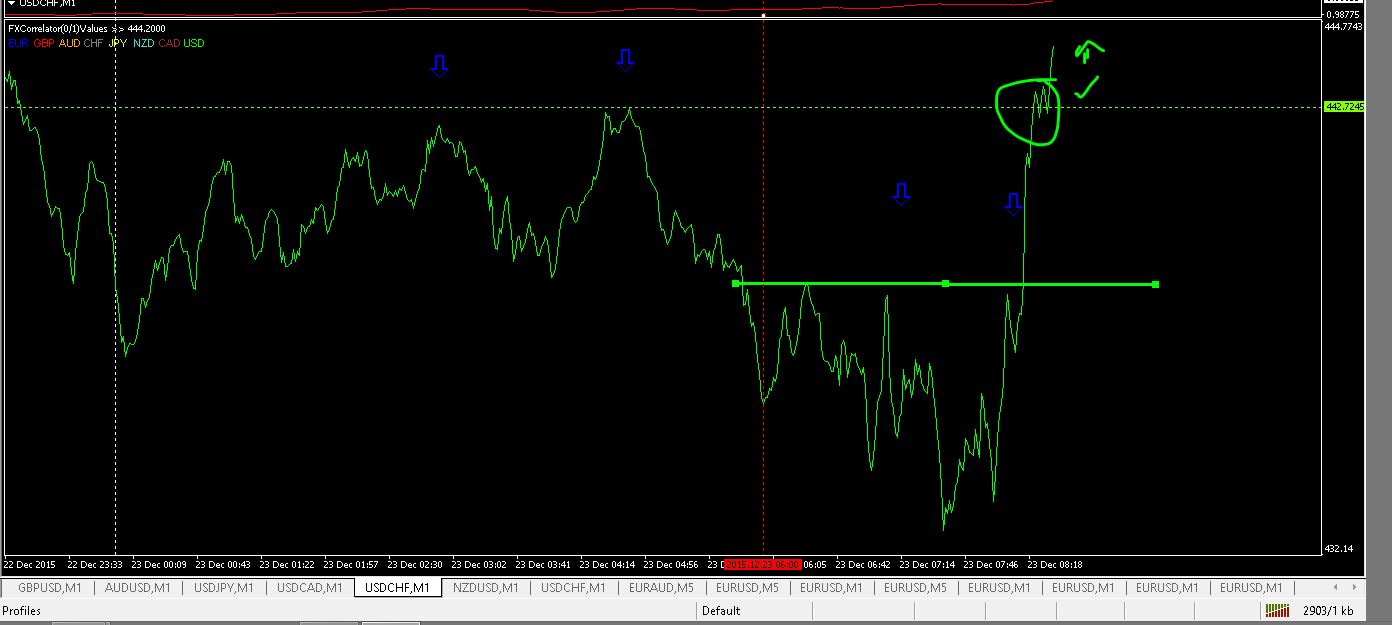Click the 23 Dec 04:14 time label
Screen dimensions: 1392x625
point(609,564)
